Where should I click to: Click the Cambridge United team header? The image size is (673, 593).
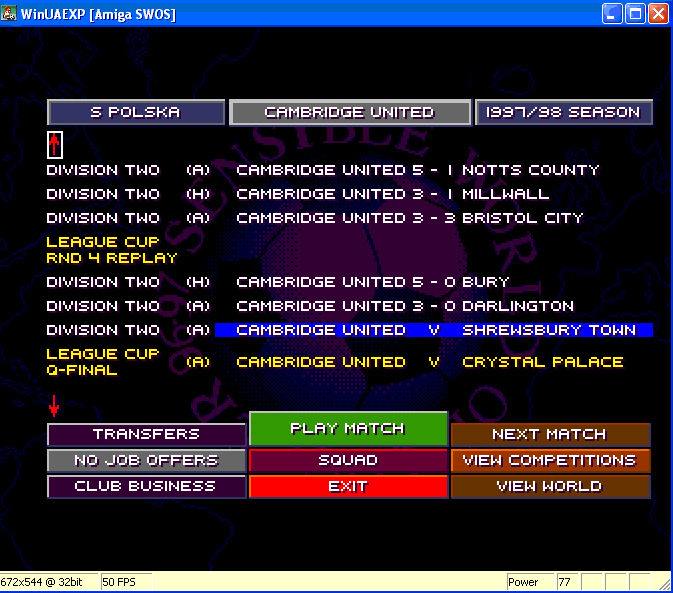[x=349, y=113]
